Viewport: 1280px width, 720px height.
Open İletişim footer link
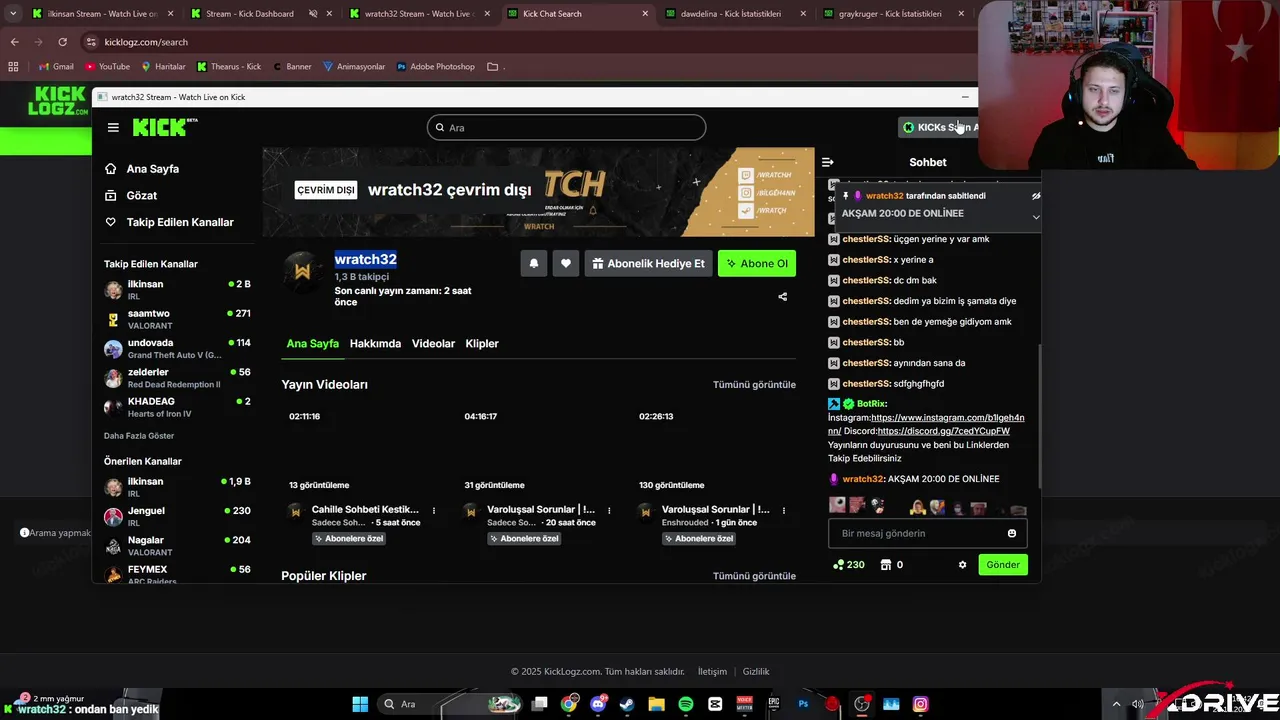712,672
